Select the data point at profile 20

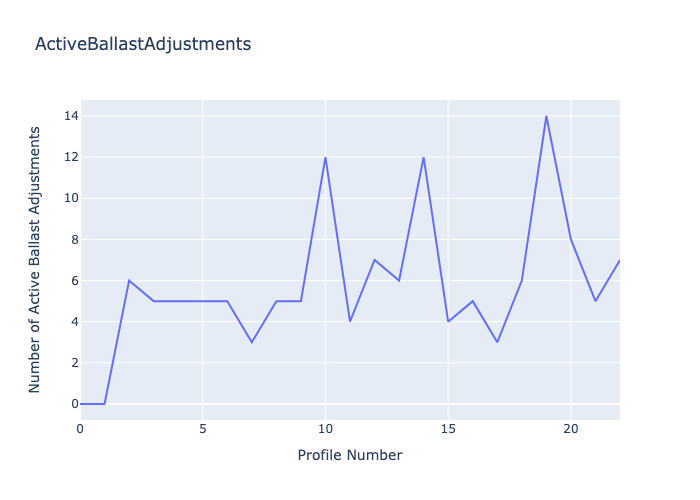click(571, 239)
